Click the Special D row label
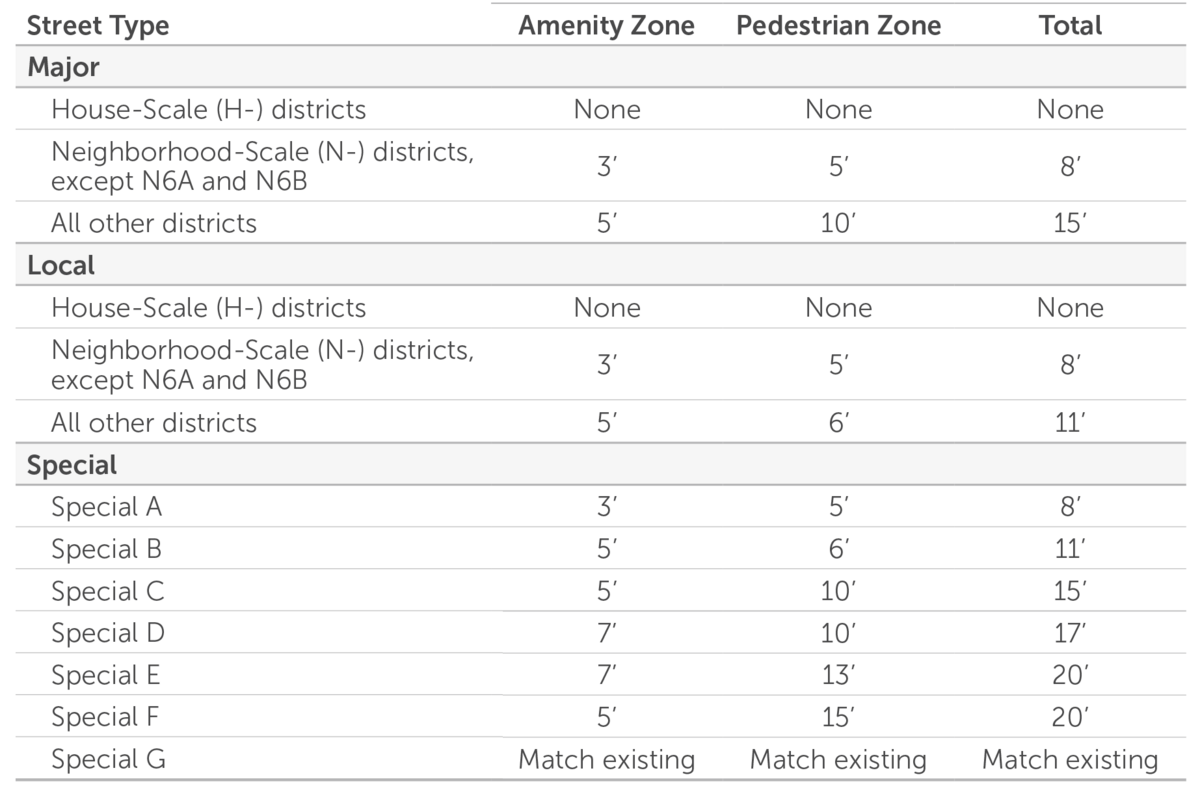This screenshot has height=790, width=1200. pyautogui.click(x=107, y=633)
